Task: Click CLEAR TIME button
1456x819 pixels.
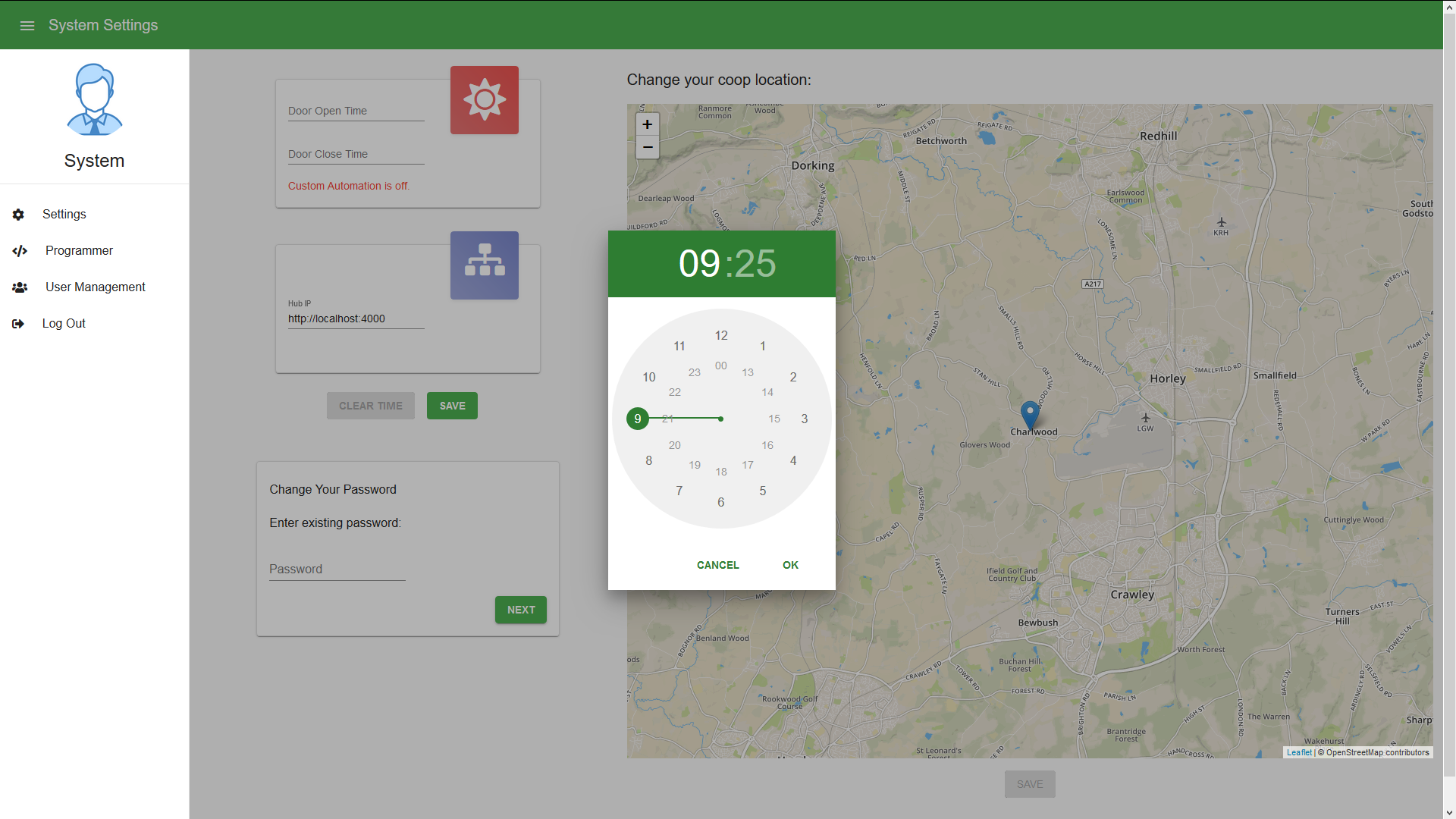Action: point(371,406)
